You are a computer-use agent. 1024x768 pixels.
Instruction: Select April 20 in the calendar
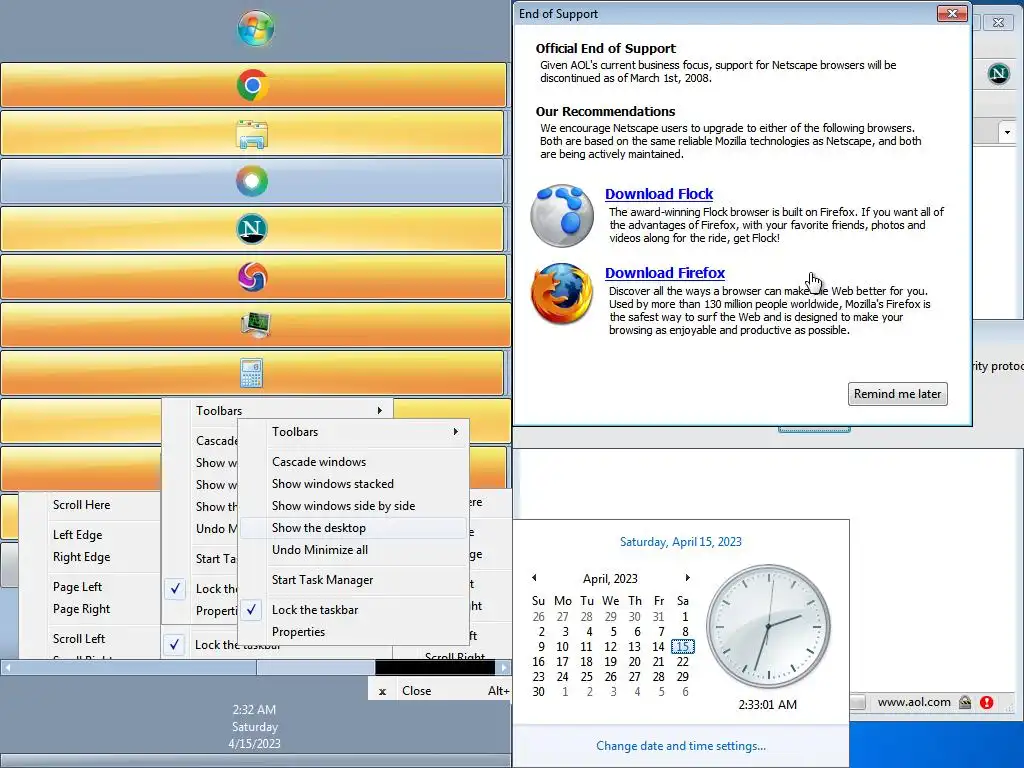(634, 662)
